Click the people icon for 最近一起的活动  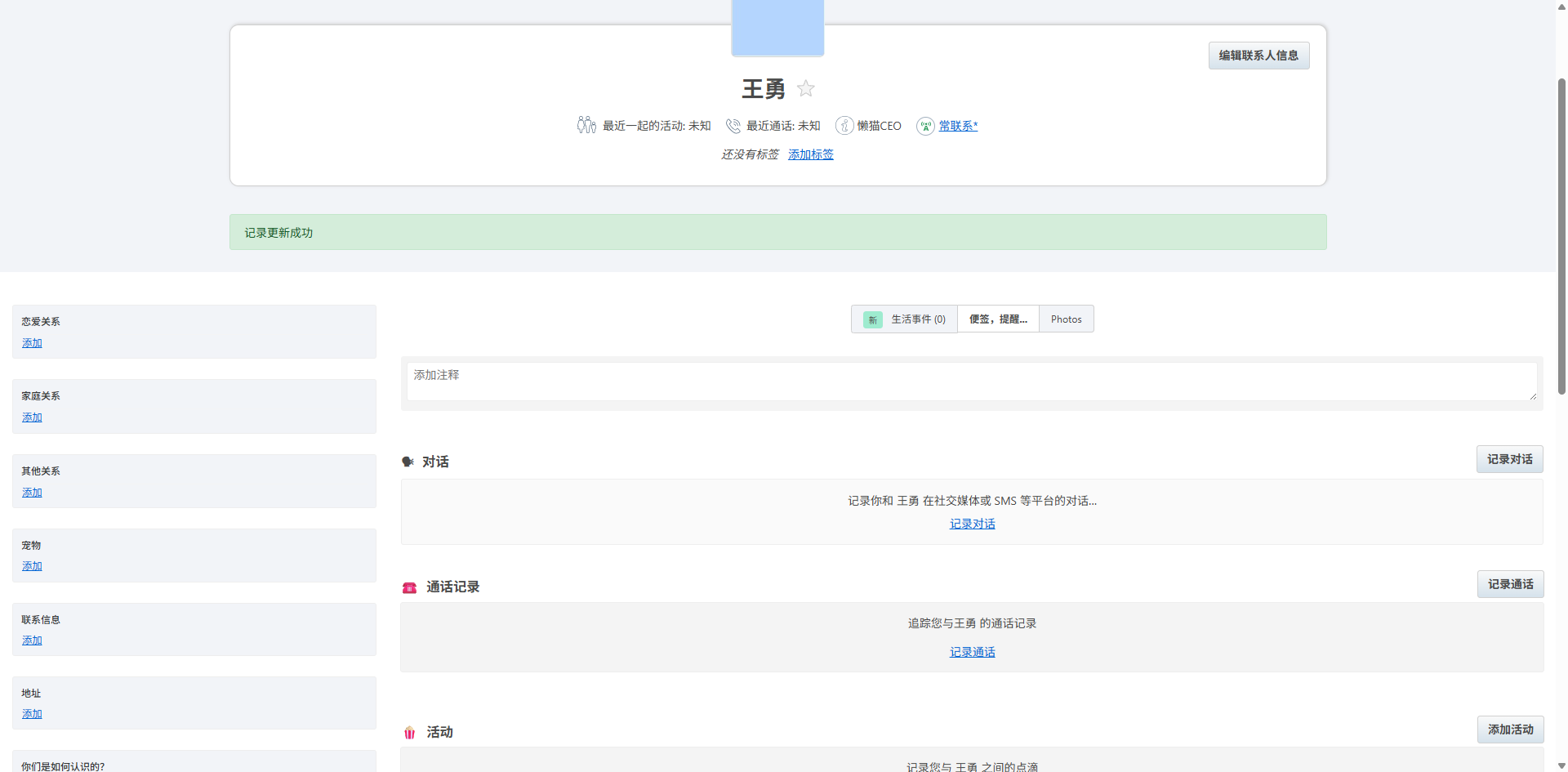click(x=586, y=125)
